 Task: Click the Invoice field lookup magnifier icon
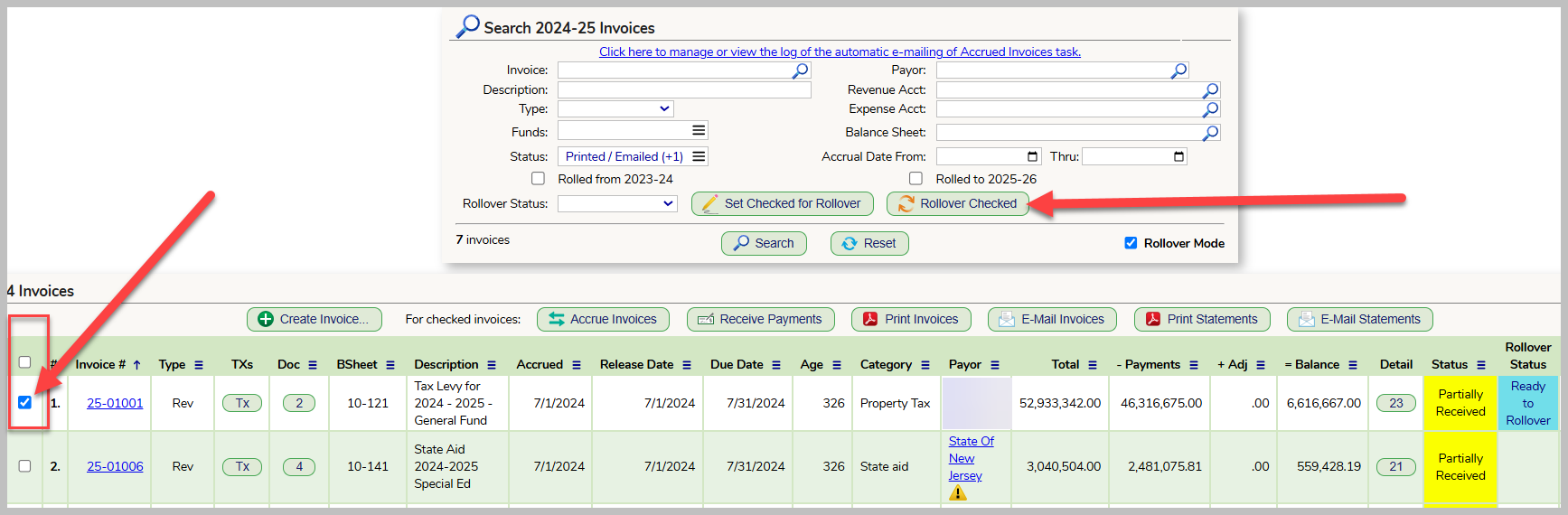click(801, 70)
